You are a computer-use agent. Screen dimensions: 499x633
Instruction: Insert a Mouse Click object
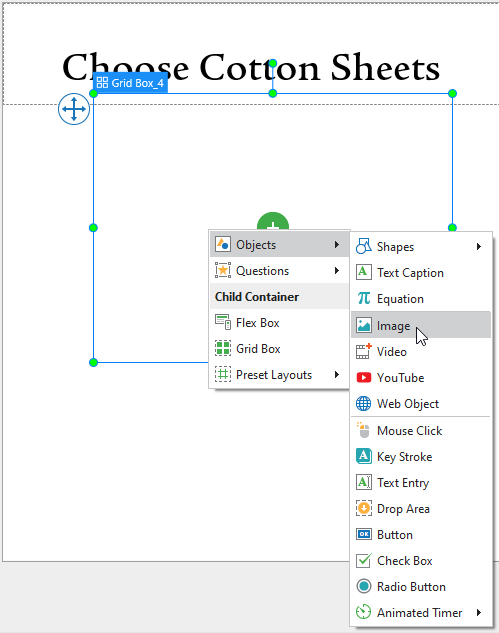(421, 431)
